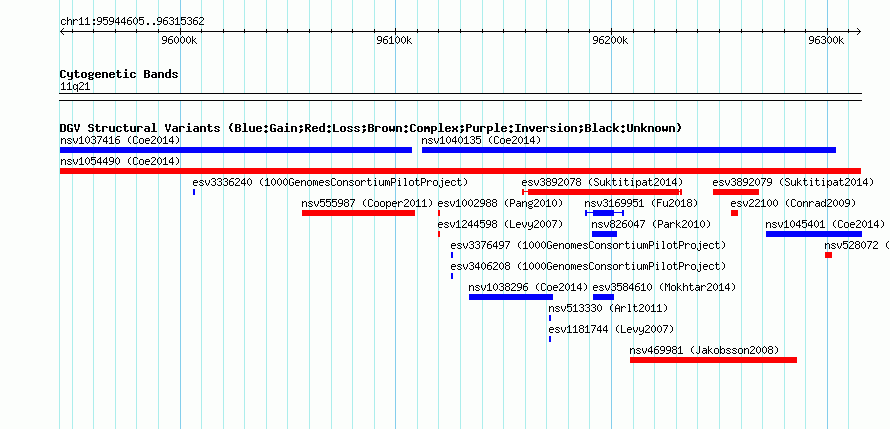
Task: Click the 96100k ruler position
Action: pos(395,40)
